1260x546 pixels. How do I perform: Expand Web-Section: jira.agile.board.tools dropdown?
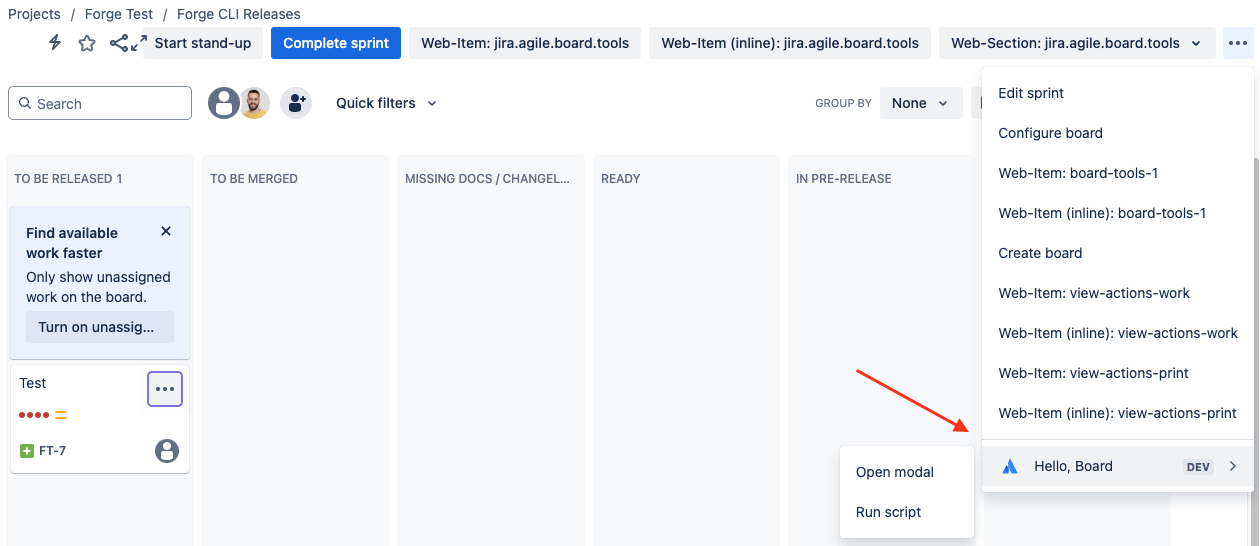pyautogui.click(x=1076, y=43)
